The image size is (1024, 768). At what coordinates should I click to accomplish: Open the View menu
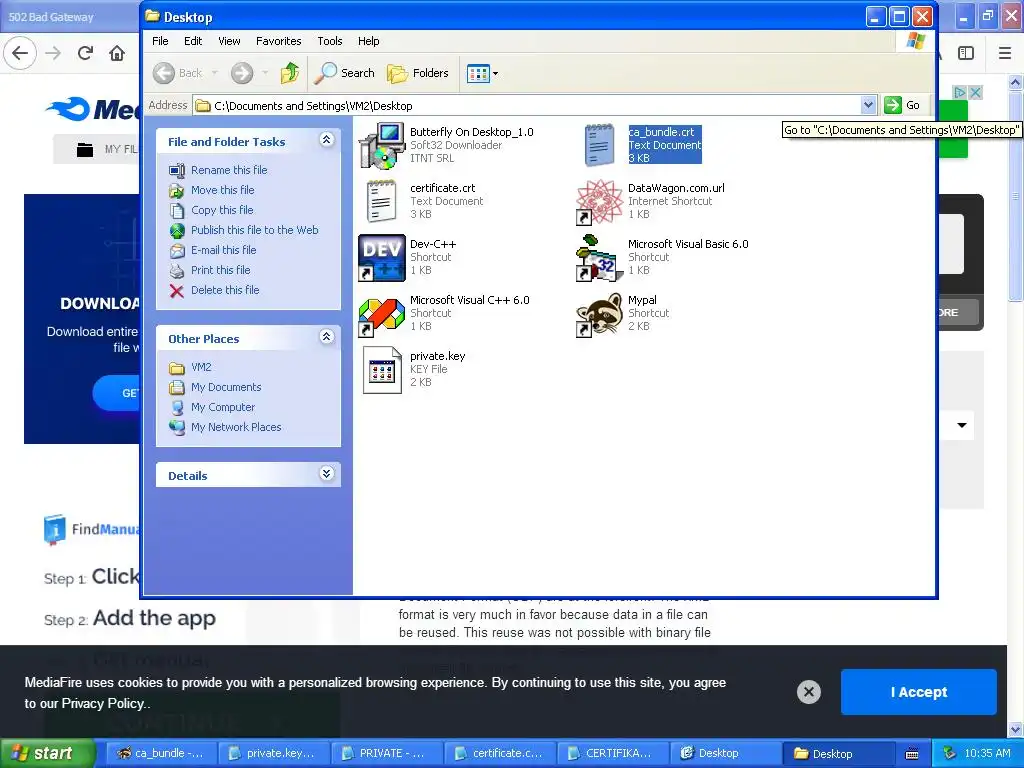point(229,41)
